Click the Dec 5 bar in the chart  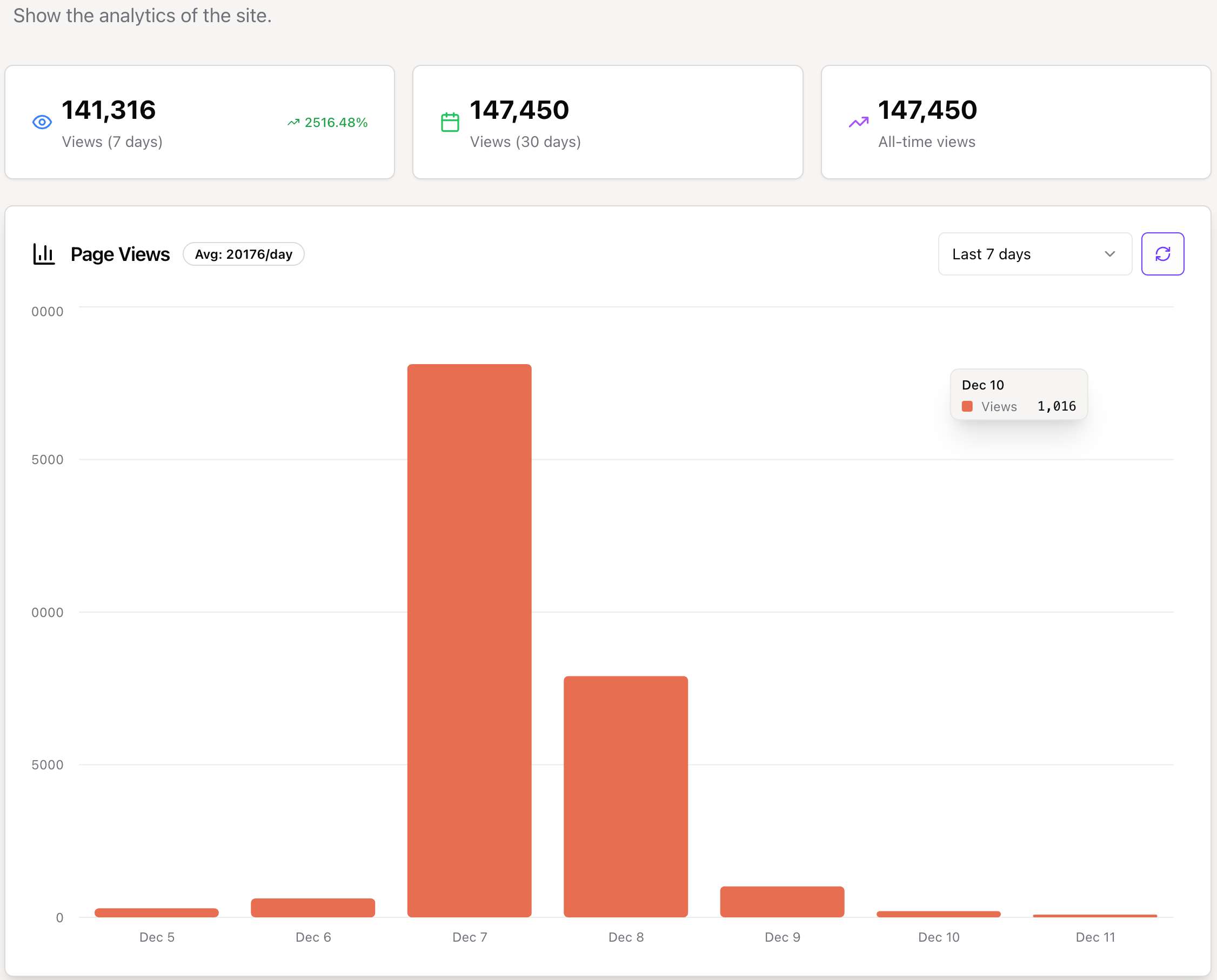156,912
